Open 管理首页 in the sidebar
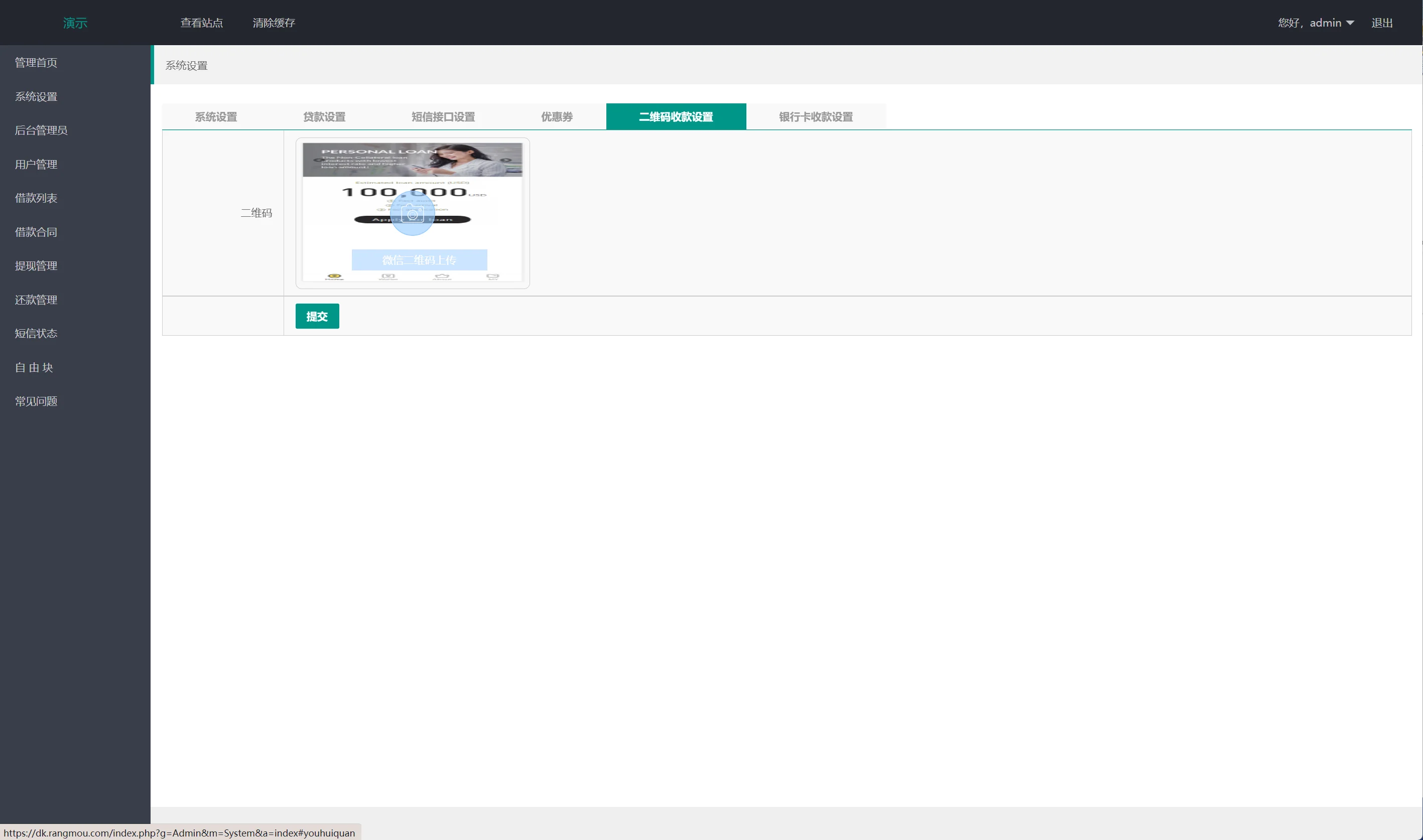 click(36, 62)
